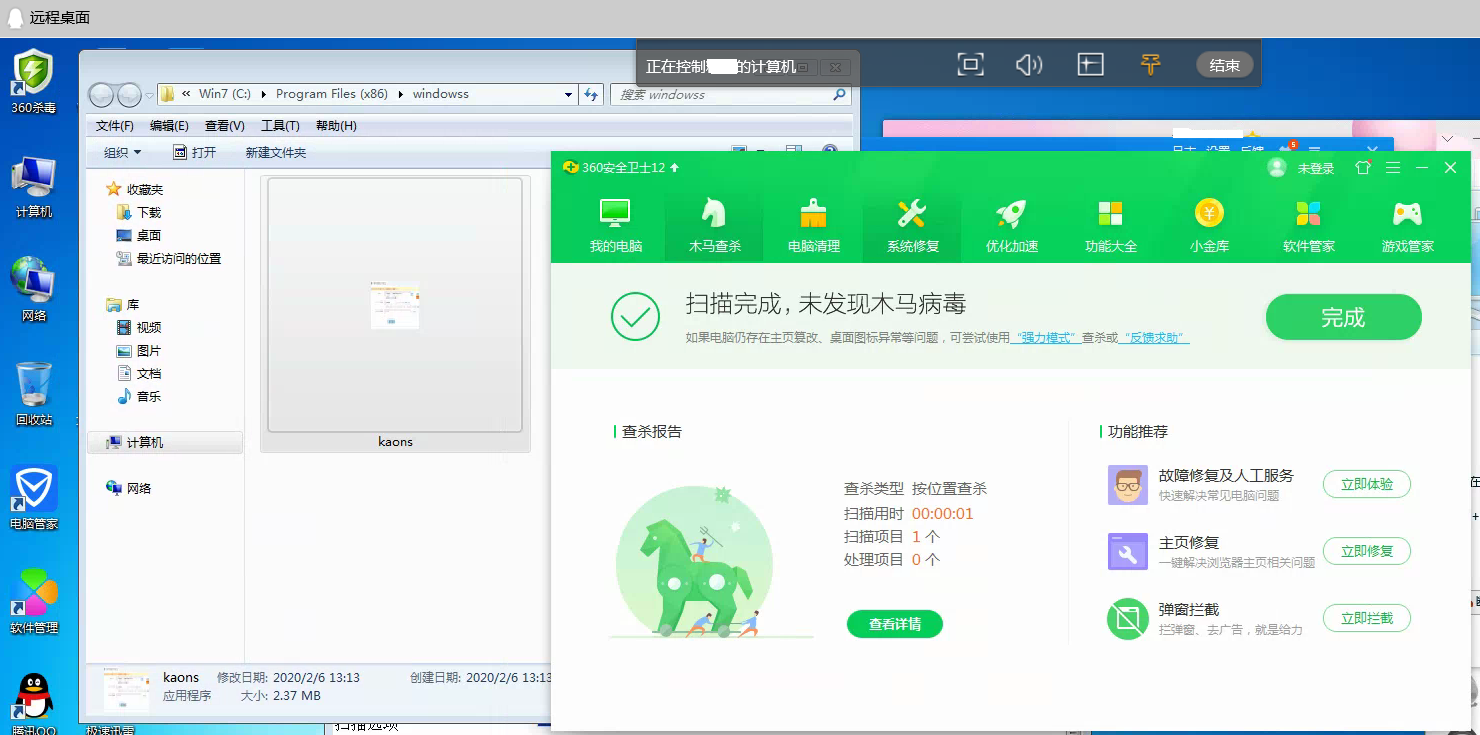This screenshot has width=1480, height=735.
Task: Click 立即拦截 for popup blocking
Action: pos(1366,618)
